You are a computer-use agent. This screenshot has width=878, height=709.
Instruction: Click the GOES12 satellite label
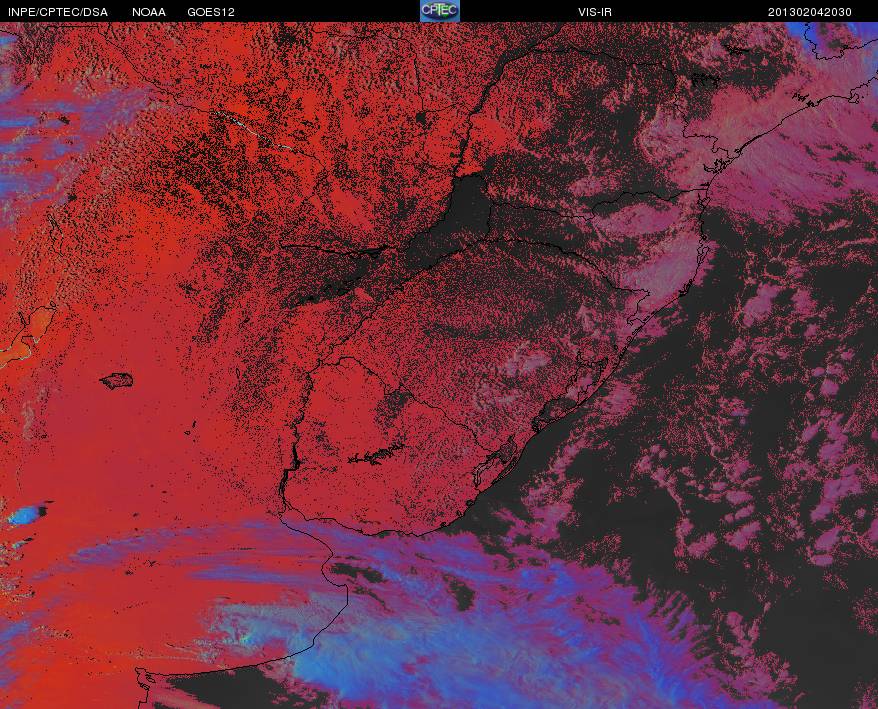(211, 12)
